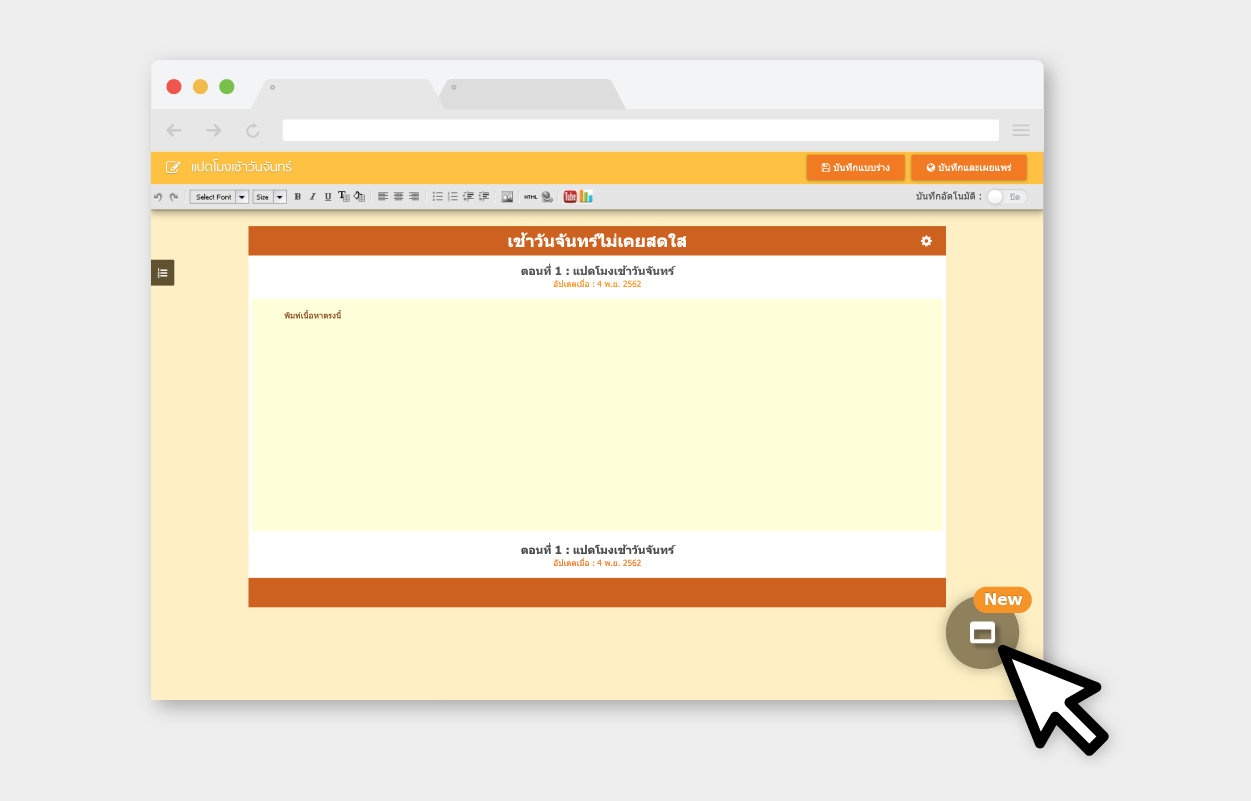Image resolution: width=1251 pixels, height=801 pixels.
Task: Apply italic formatting
Action: pyautogui.click(x=312, y=197)
